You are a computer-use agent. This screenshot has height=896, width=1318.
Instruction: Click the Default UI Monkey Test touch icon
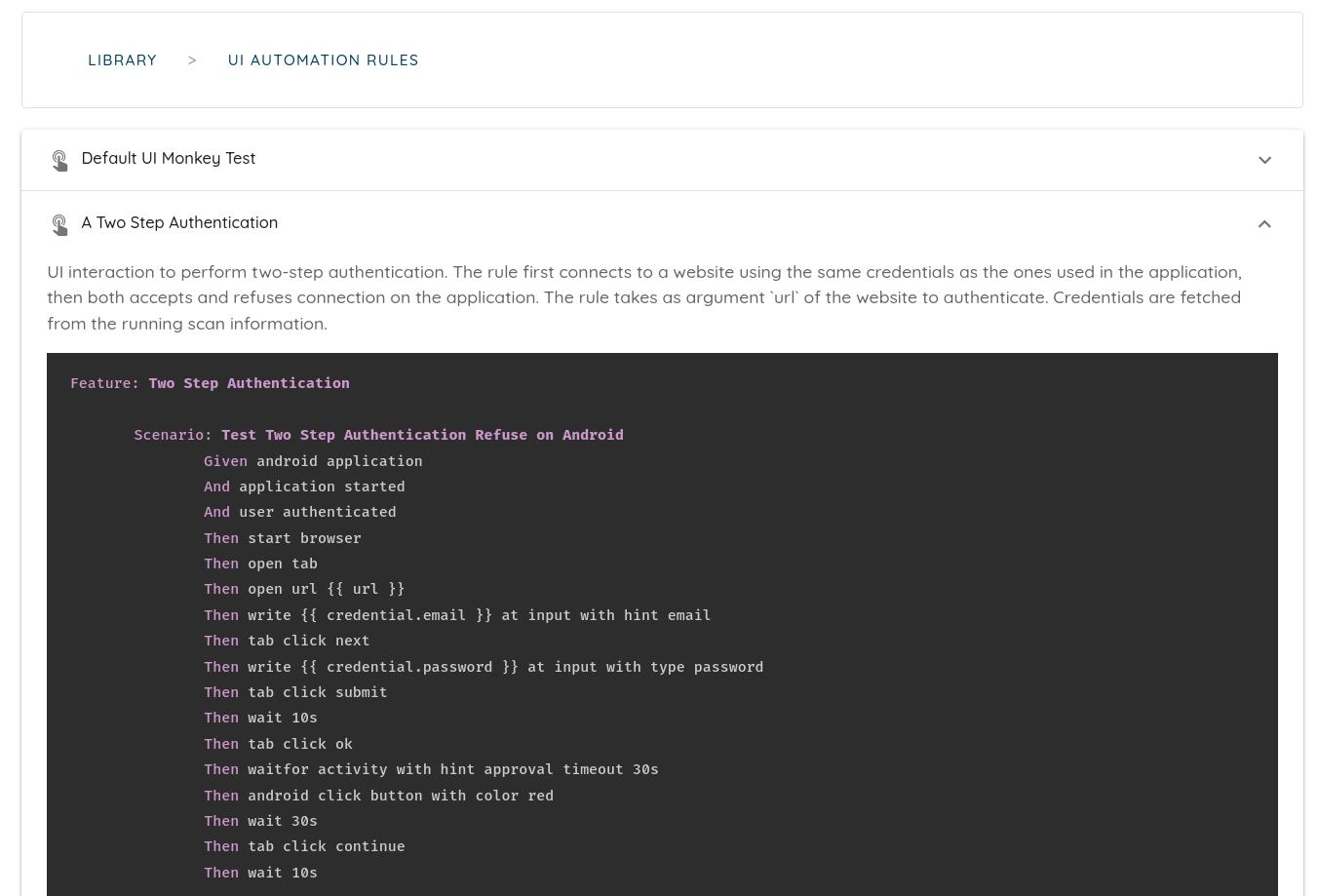(59, 160)
